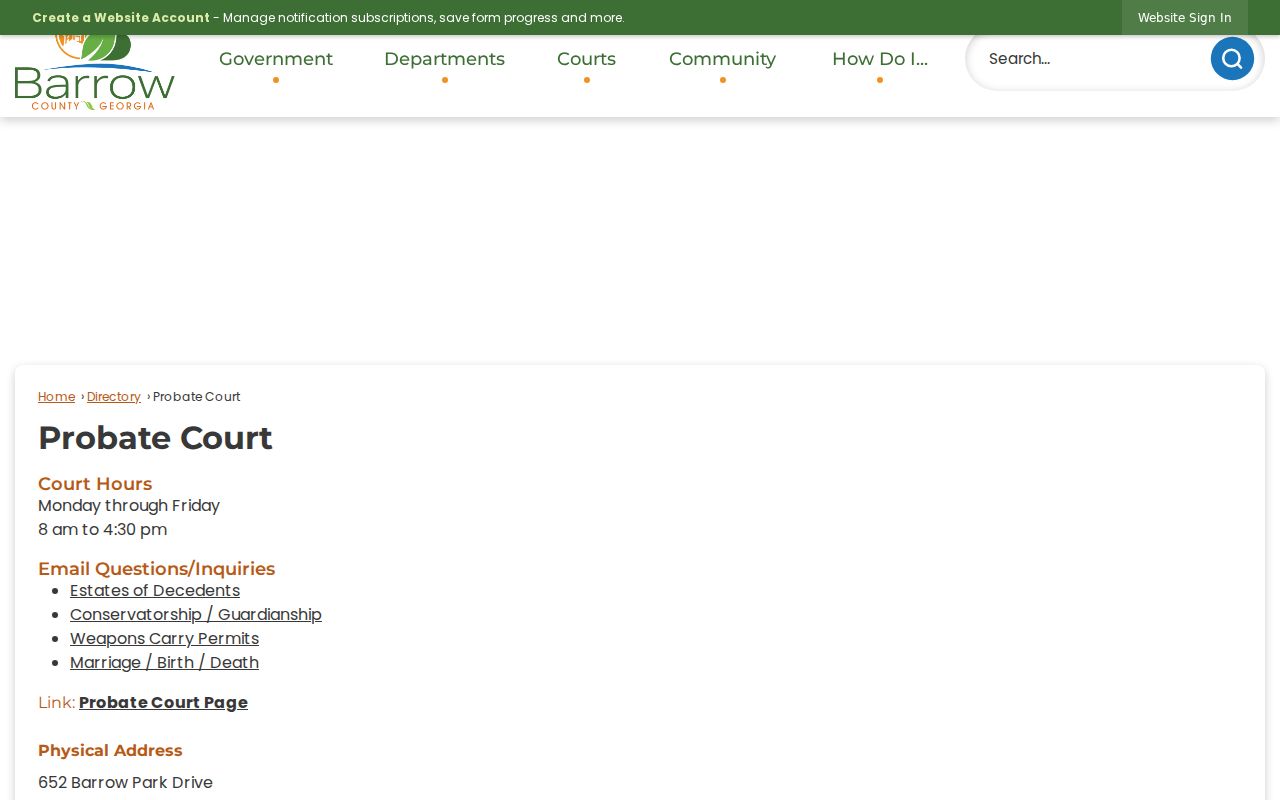The height and width of the screenshot is (800, 1280).
Task: Open the Conservatorship / Guardianship email link
Action: pos(196,615)
